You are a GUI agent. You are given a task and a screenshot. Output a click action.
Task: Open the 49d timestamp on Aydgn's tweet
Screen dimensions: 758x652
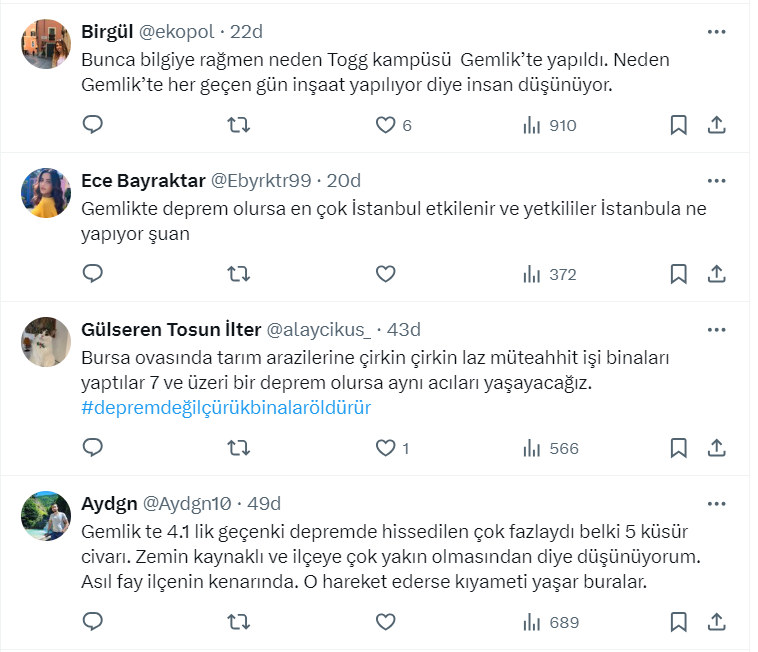264,503
